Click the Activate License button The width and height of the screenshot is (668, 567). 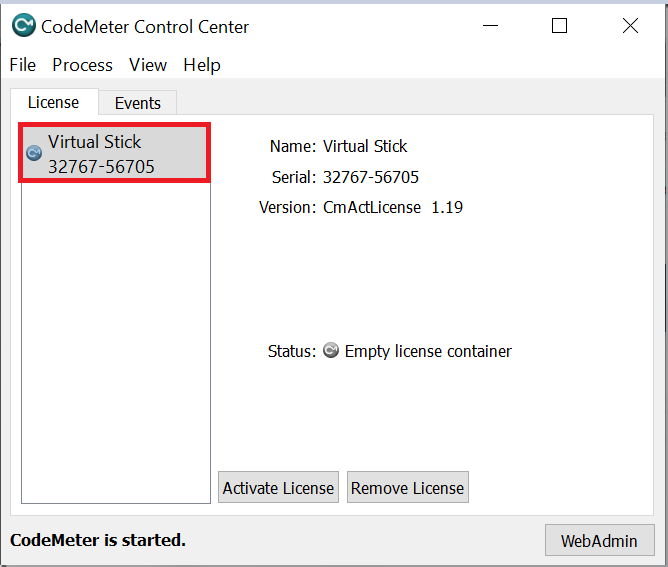(278, 487)
